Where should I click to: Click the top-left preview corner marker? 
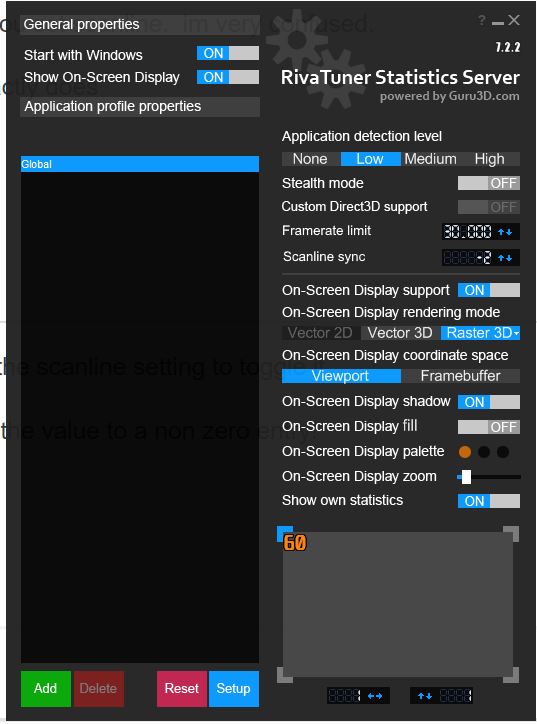pyautogui.click(x=284, y=533)
